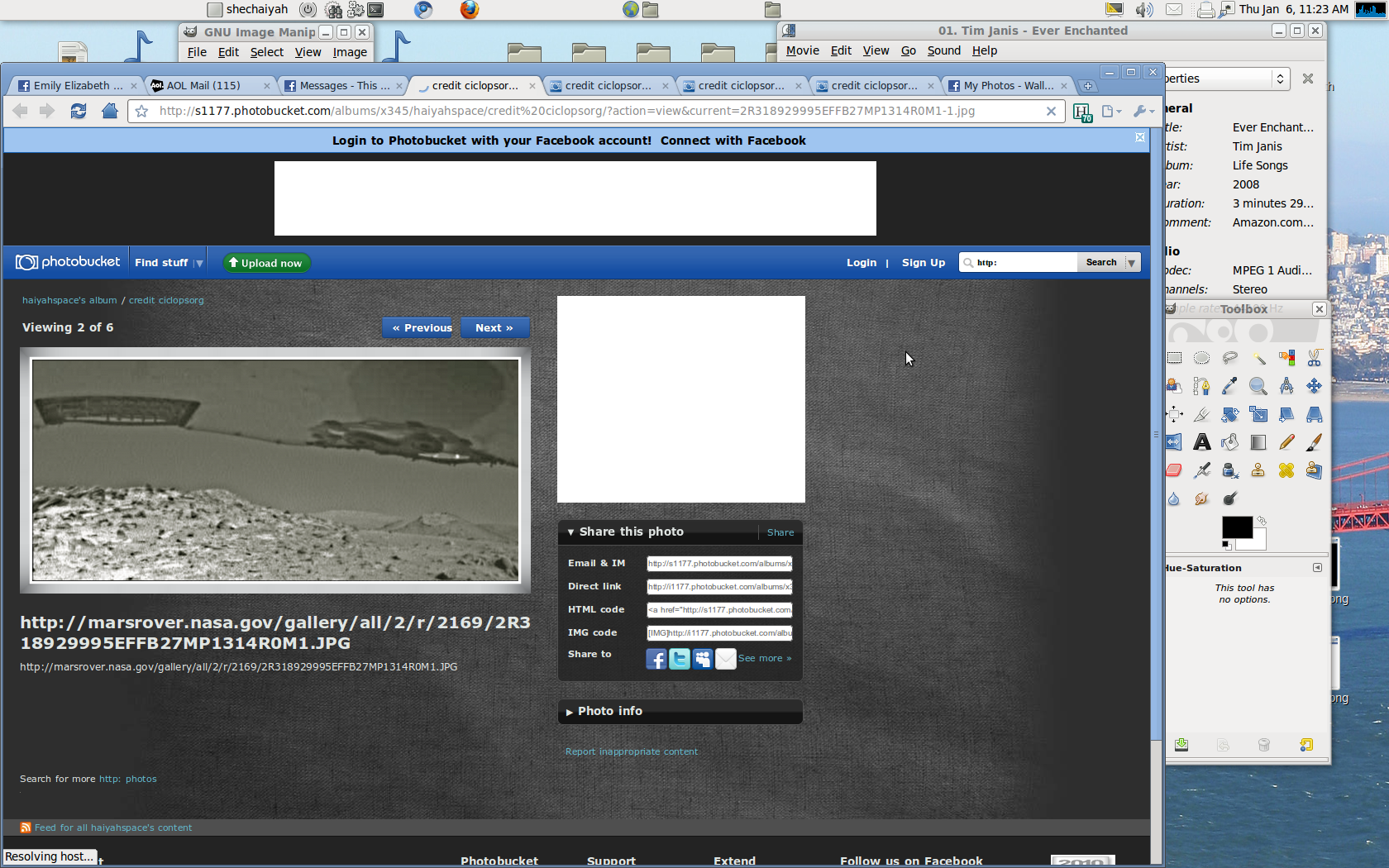
Task: Select the Paintbrush tool in Toolbox
Action: pyautogui.click(x=1315, y=442)
